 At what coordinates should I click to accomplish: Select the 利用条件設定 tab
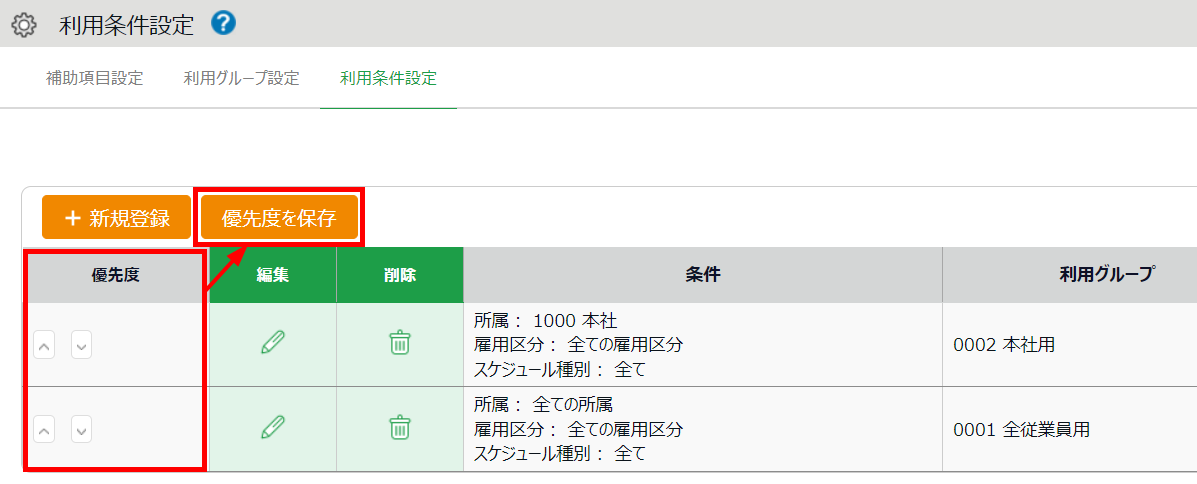point(388,78)
